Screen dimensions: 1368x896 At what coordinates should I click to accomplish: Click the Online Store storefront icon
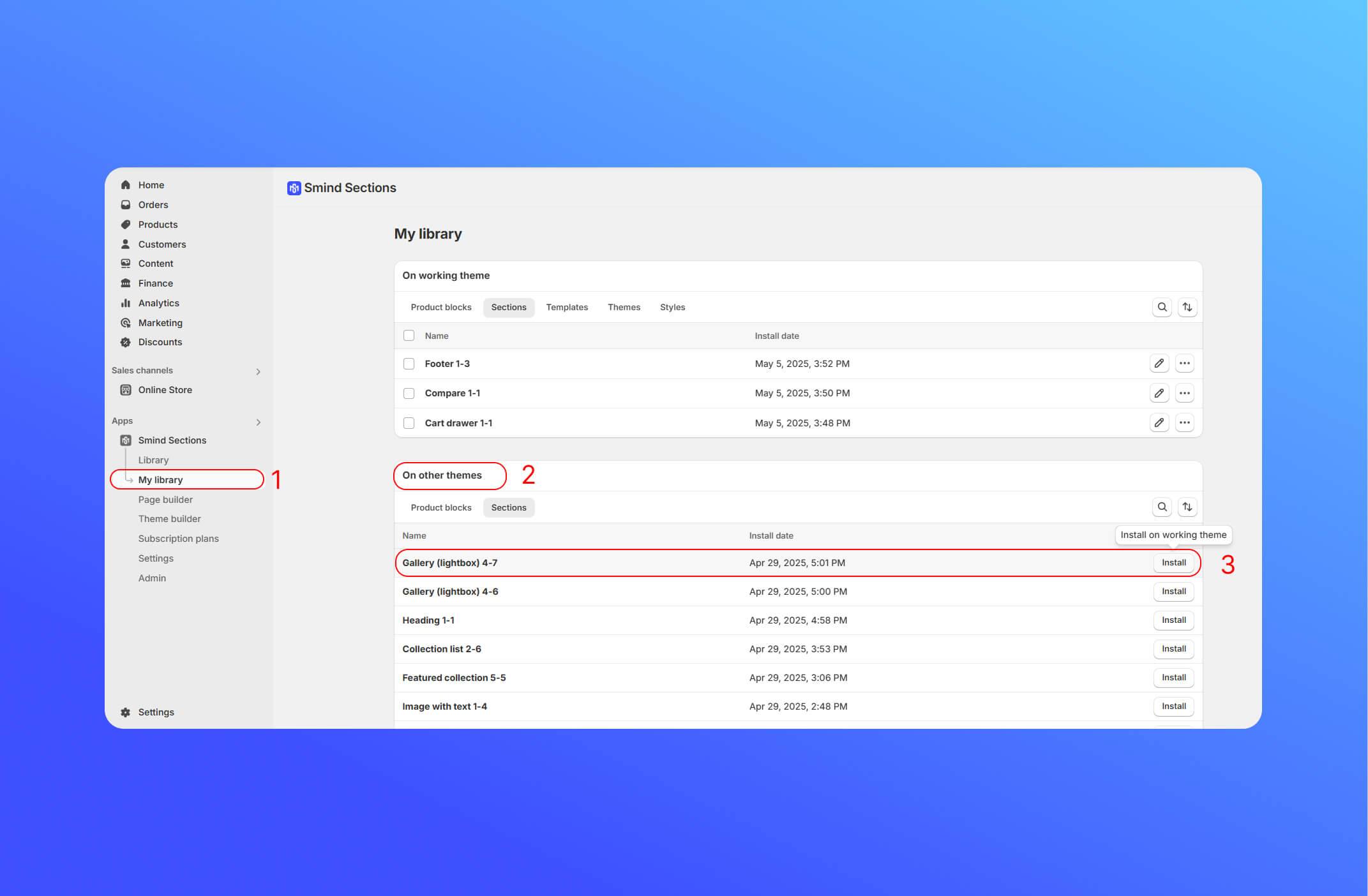(x=126, y=390)
